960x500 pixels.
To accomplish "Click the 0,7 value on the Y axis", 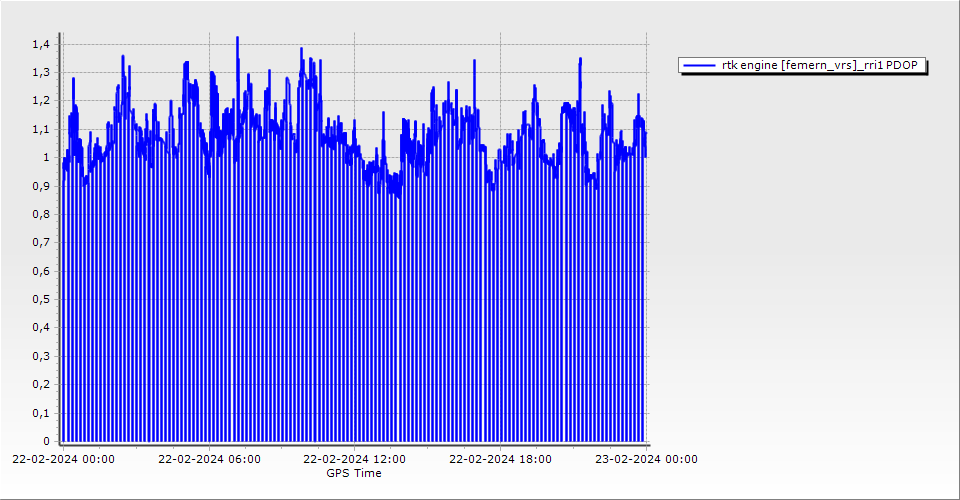I will pyautogui.click(x=40, y=242).
